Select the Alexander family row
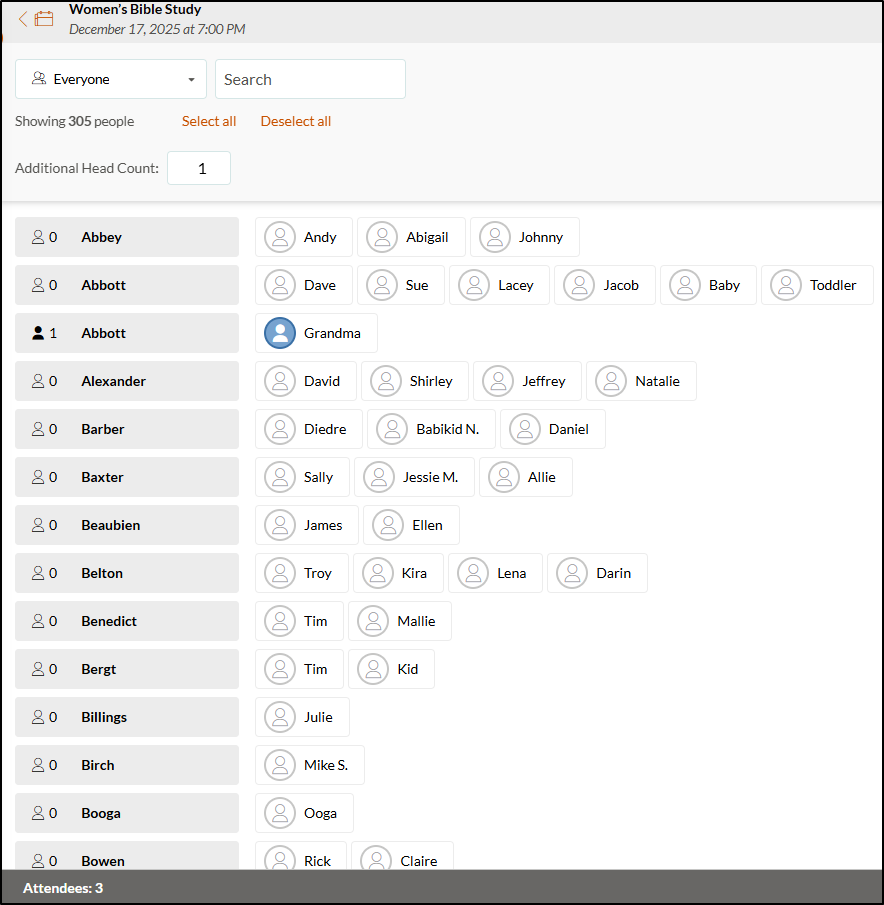The image size is (884, 905). (x=127, y=381)
